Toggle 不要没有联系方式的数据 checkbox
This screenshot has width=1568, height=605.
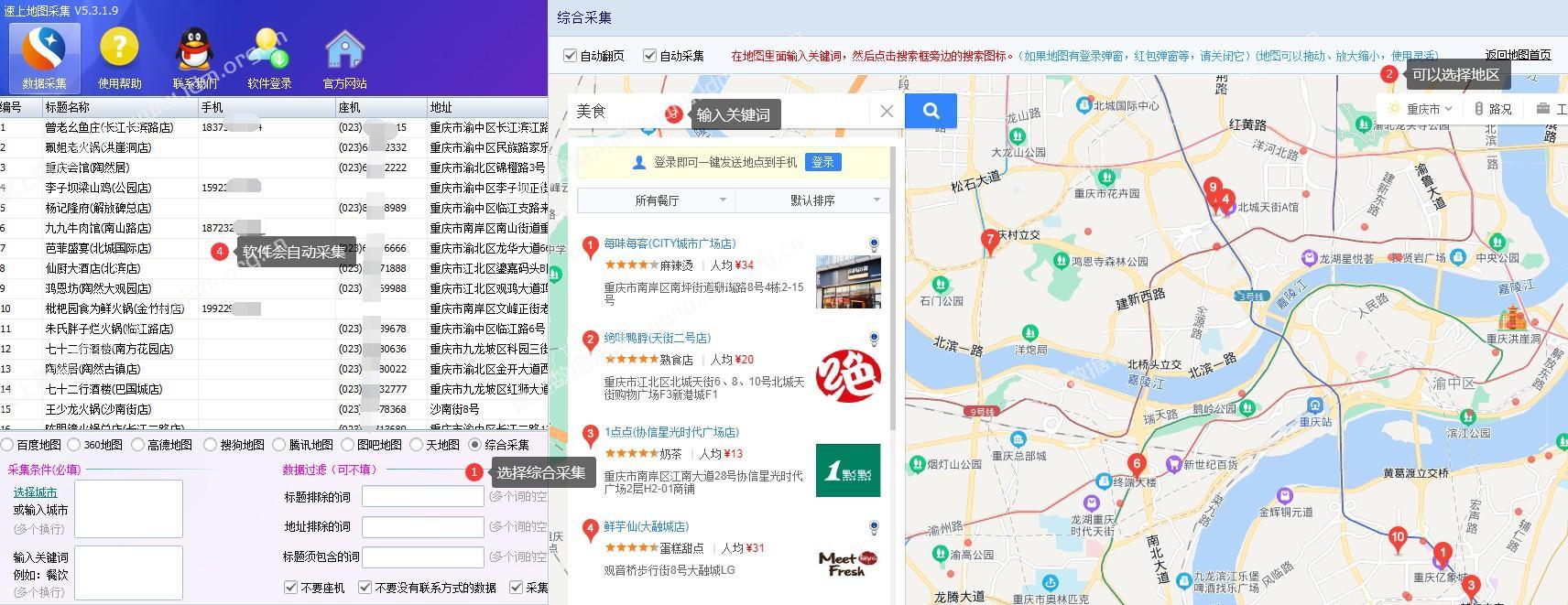[365, 588]
